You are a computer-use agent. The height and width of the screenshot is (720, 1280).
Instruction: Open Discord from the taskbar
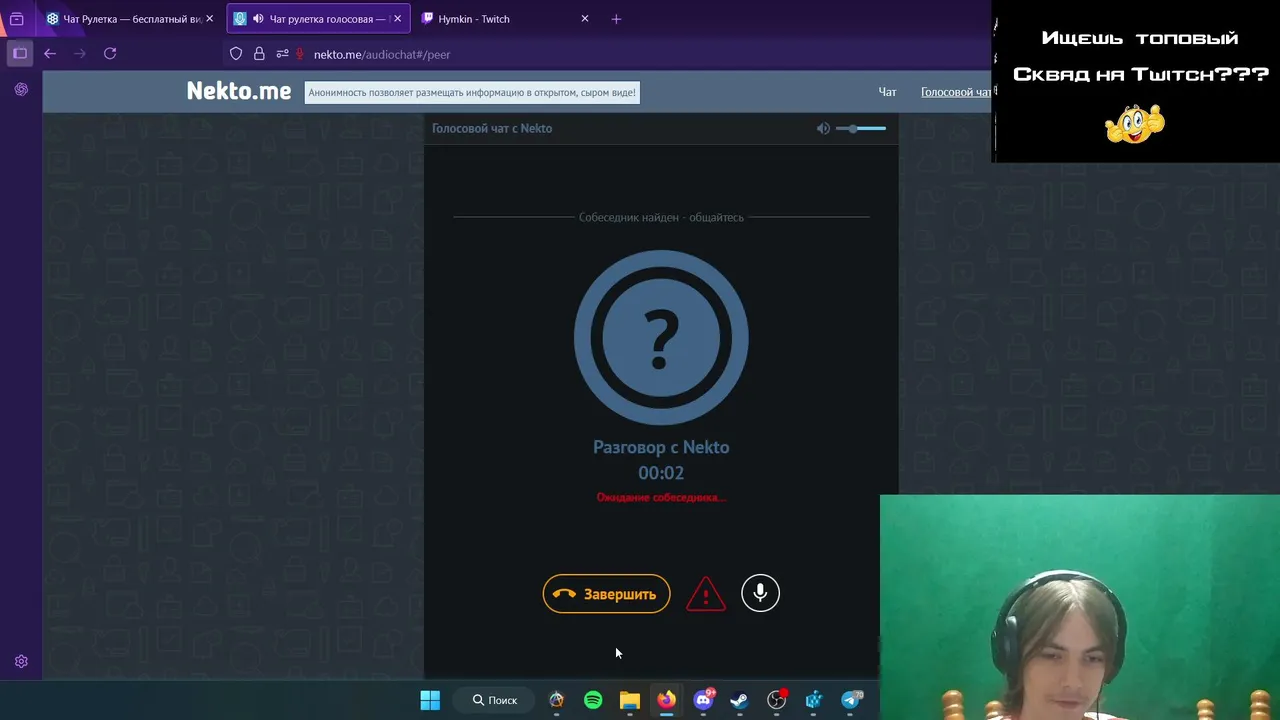[x=703, y=700]
